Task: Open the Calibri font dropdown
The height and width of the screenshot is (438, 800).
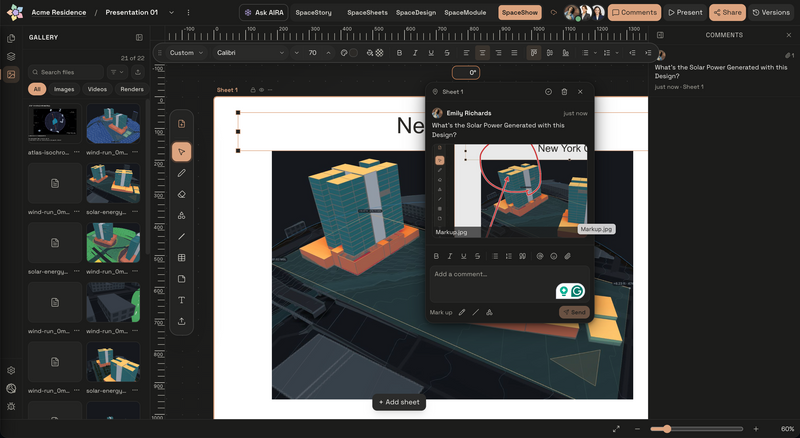Action: tap(249, 53)
